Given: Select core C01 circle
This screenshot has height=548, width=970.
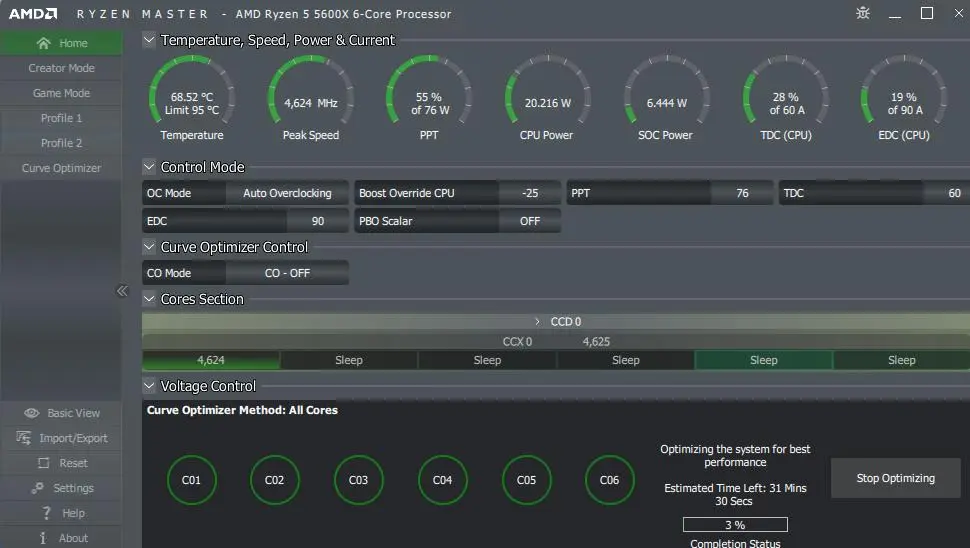Looking at the screenshot, I should click(x=192, y=480).
